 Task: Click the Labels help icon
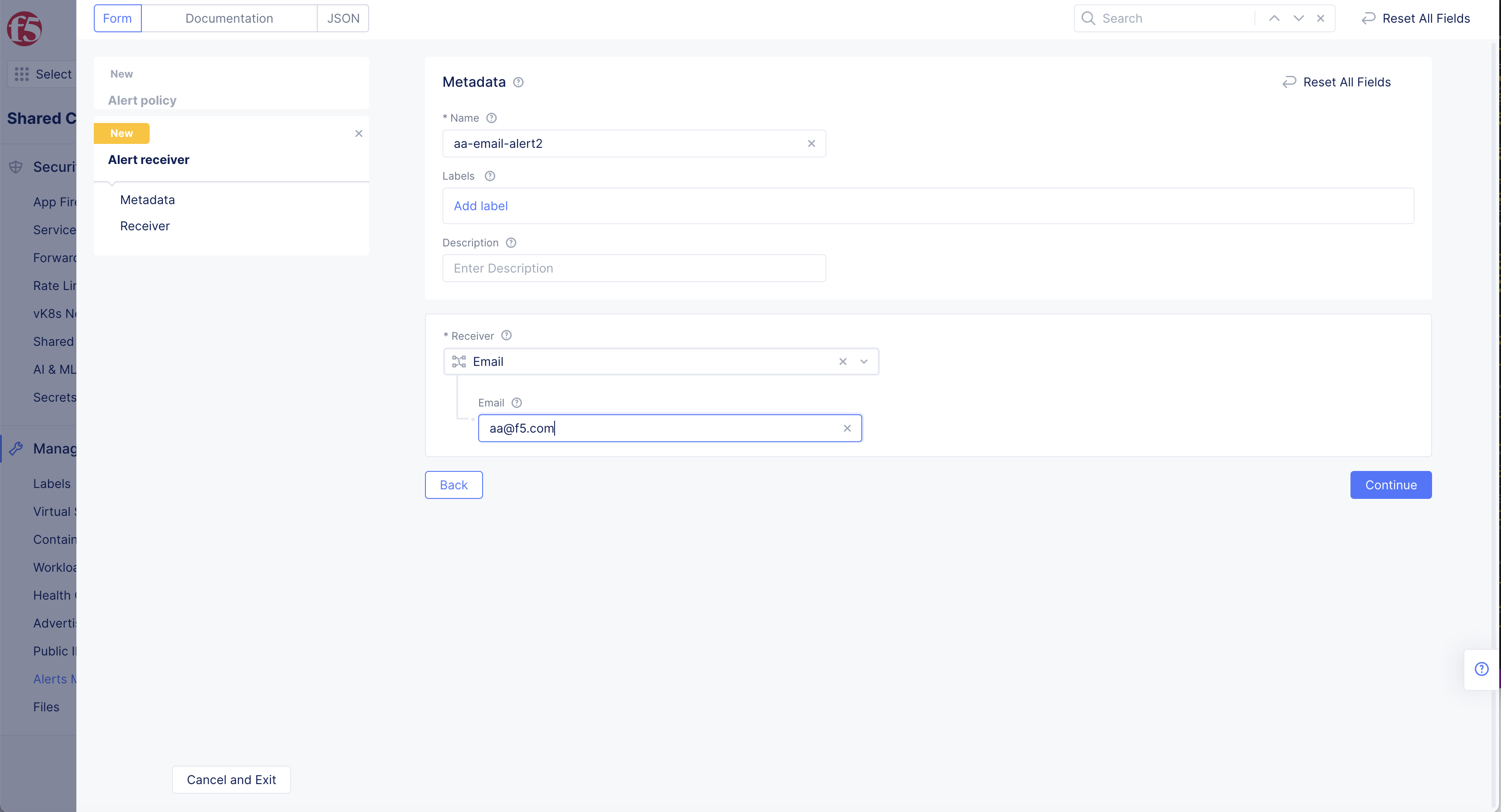point(490,176)
